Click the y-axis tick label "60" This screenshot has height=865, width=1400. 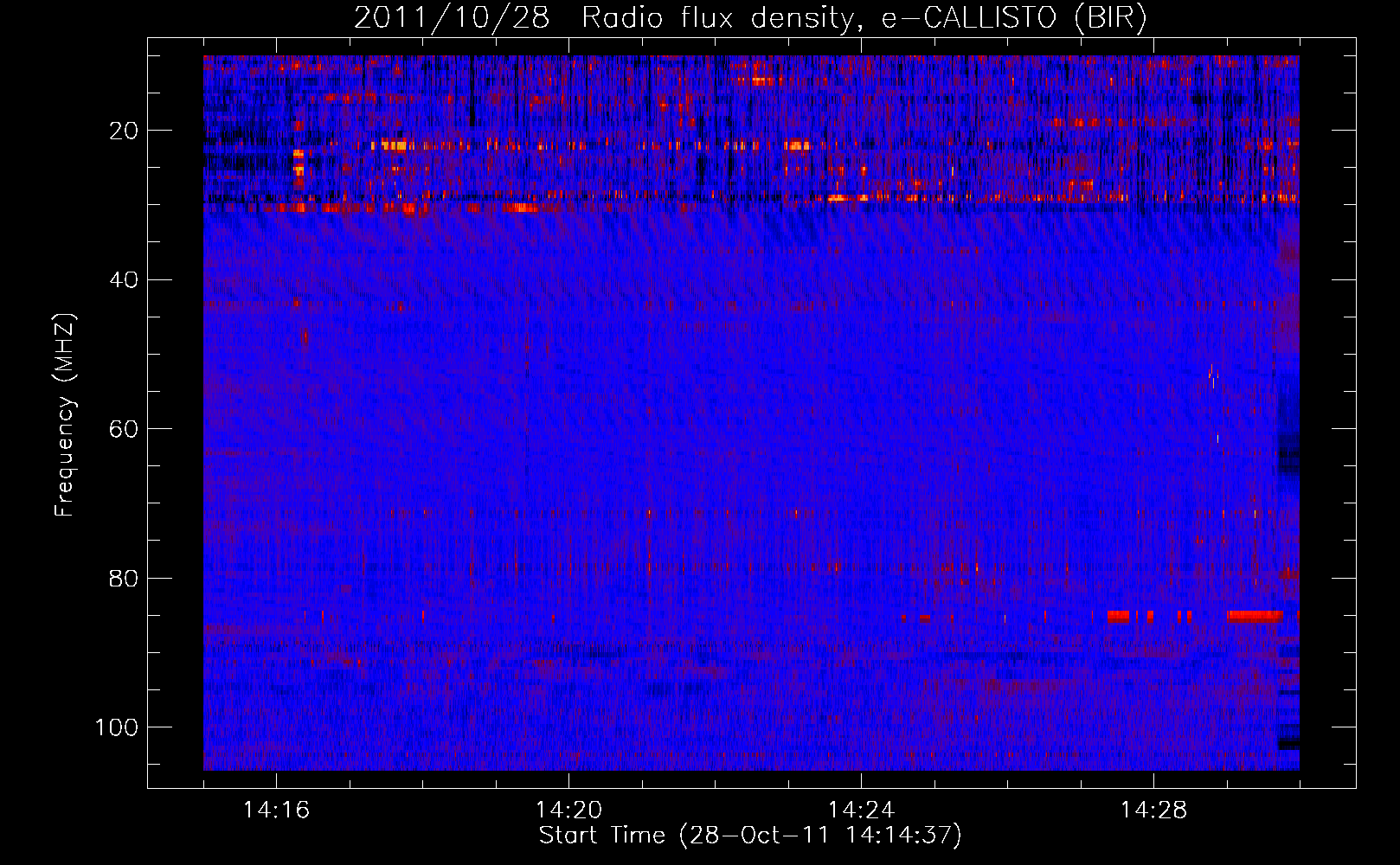[124, 429]
